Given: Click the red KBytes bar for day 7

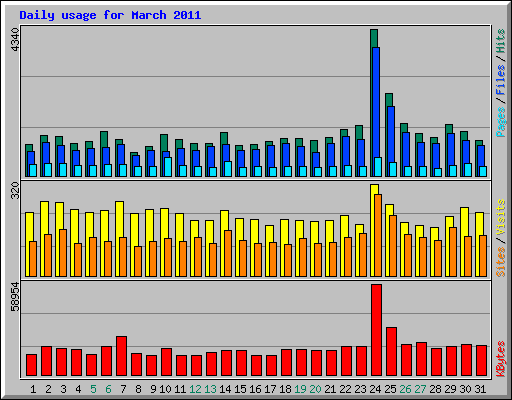Looking at the screenshot, I should tap(121, 356).
